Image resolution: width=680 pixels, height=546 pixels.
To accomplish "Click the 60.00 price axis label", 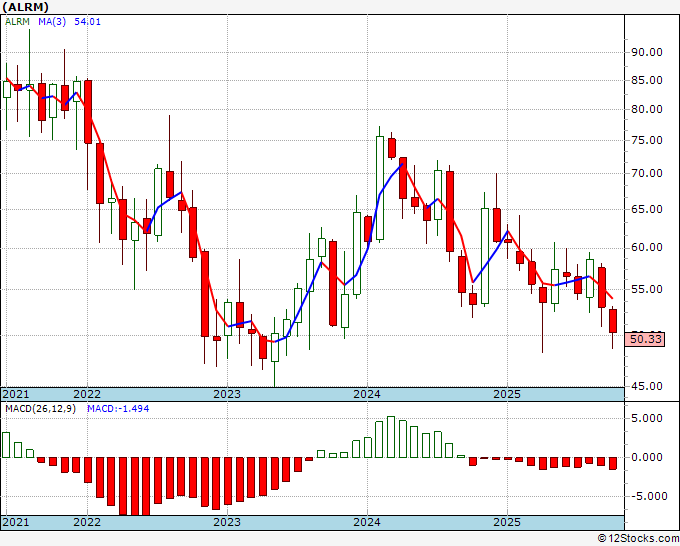I will [x=647, y=247].
